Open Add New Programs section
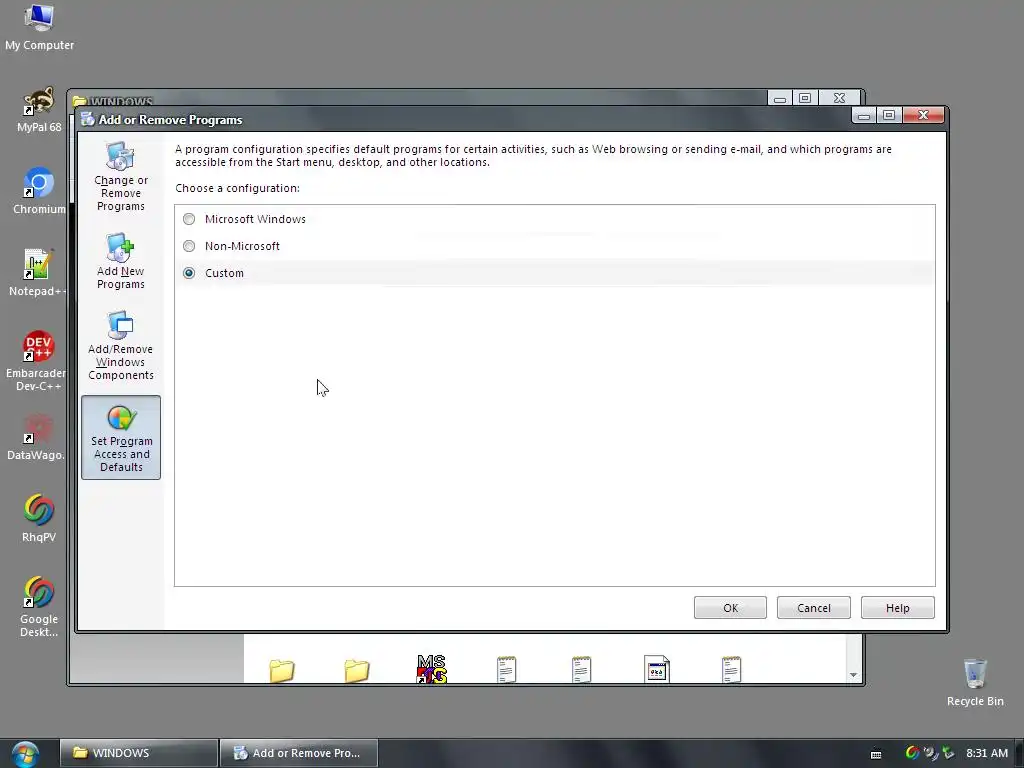 (121, 261)
